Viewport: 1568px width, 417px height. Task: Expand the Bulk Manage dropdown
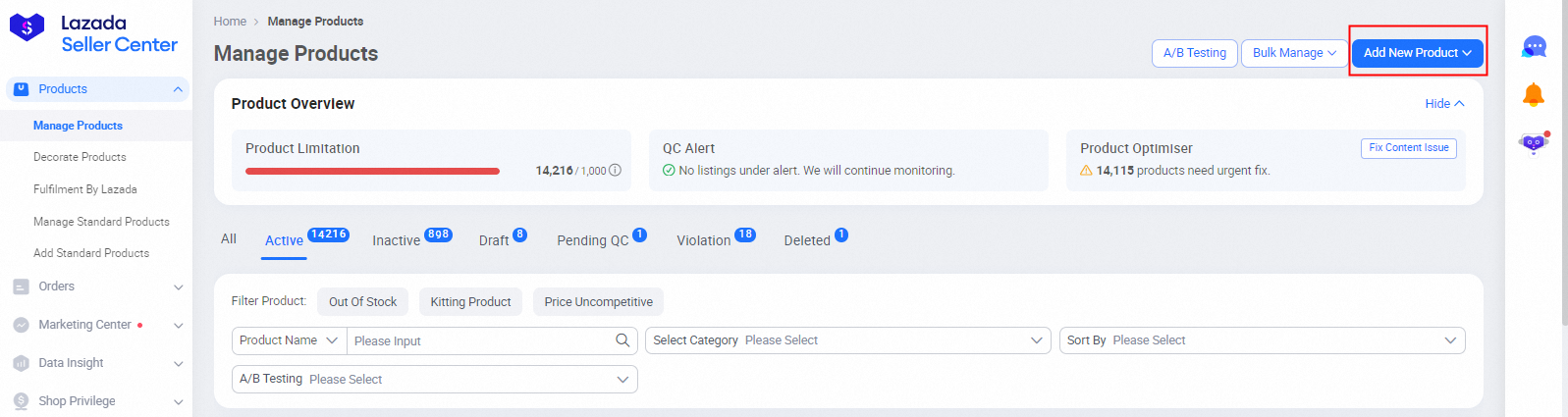point(1293,53)
